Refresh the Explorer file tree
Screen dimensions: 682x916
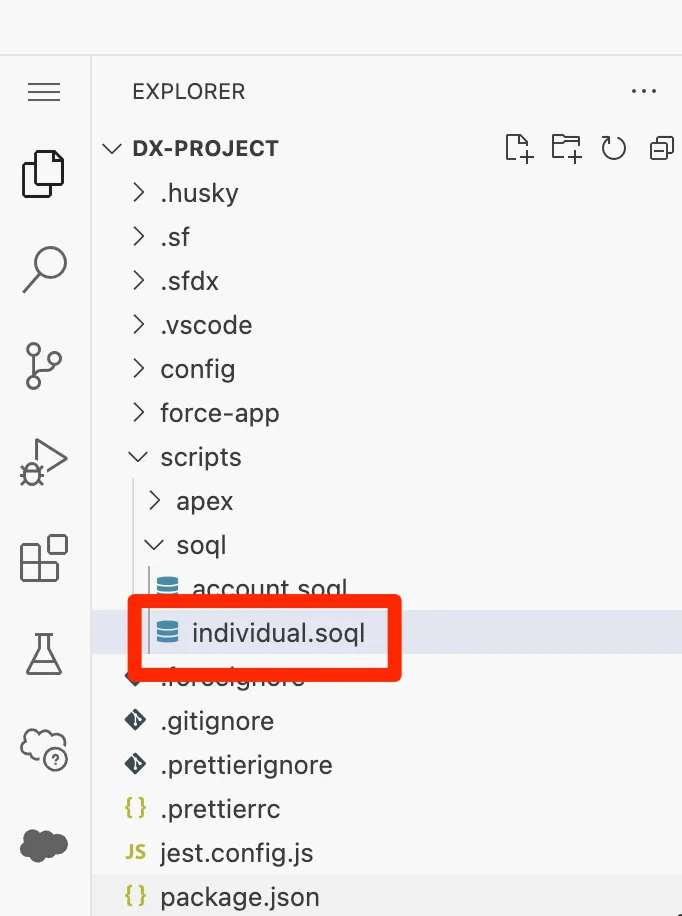pos(613,148)
